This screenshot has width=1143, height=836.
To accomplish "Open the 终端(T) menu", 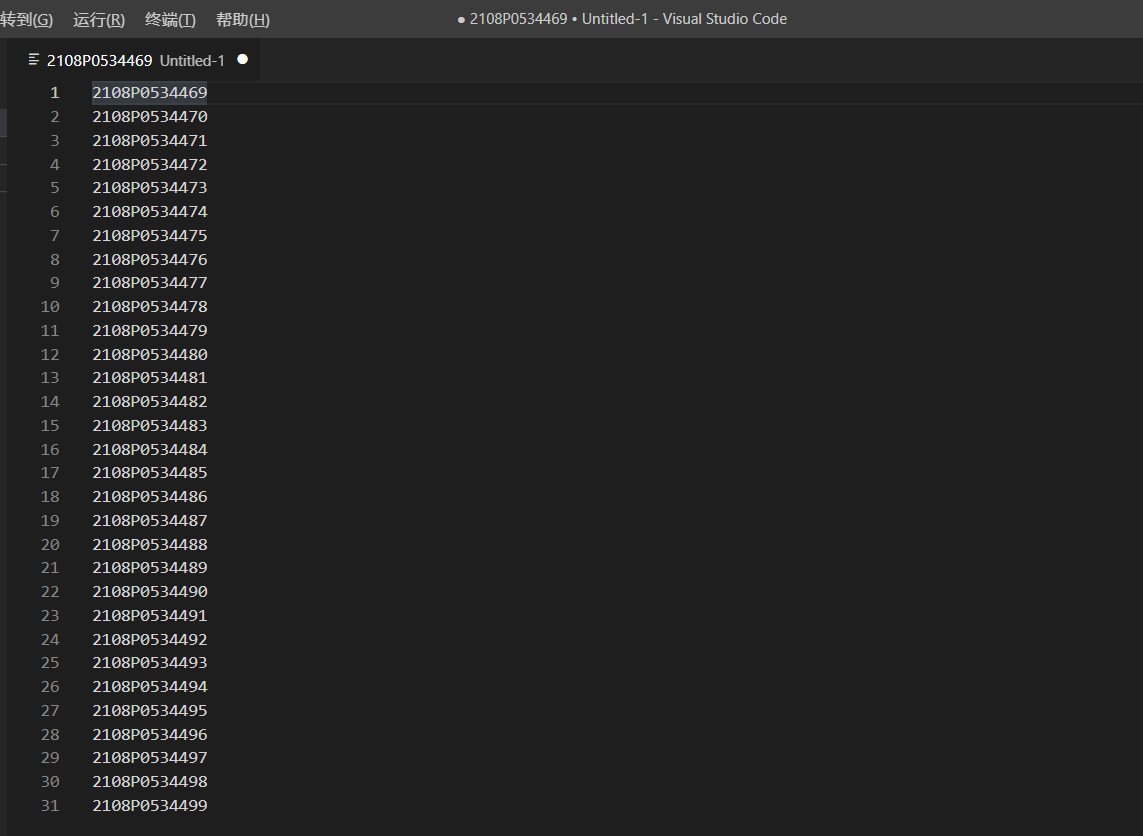I will pos(170,20).
